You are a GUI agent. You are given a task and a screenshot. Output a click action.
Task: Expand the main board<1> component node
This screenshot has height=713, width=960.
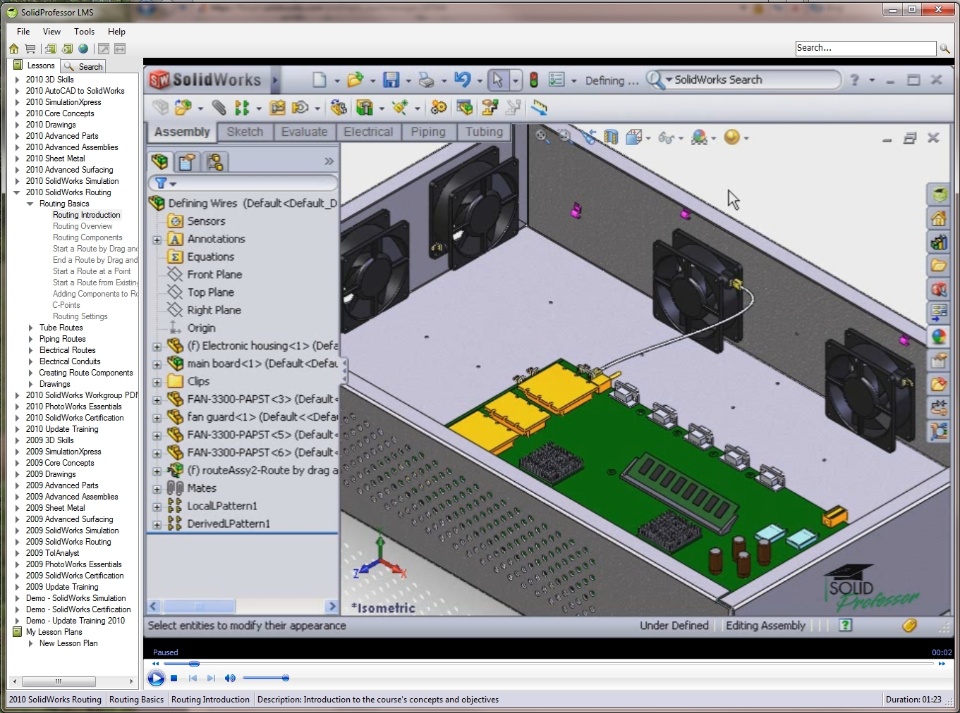point(157,364)
